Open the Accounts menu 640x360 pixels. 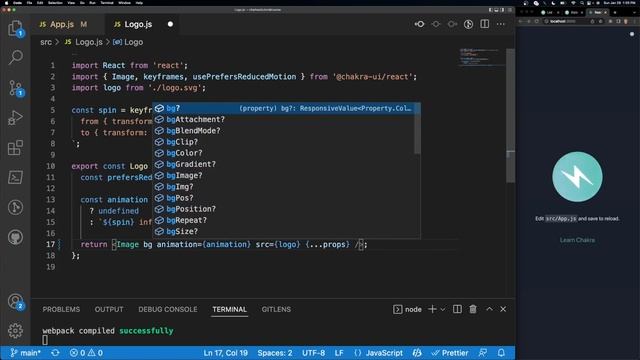click(16, 302)
